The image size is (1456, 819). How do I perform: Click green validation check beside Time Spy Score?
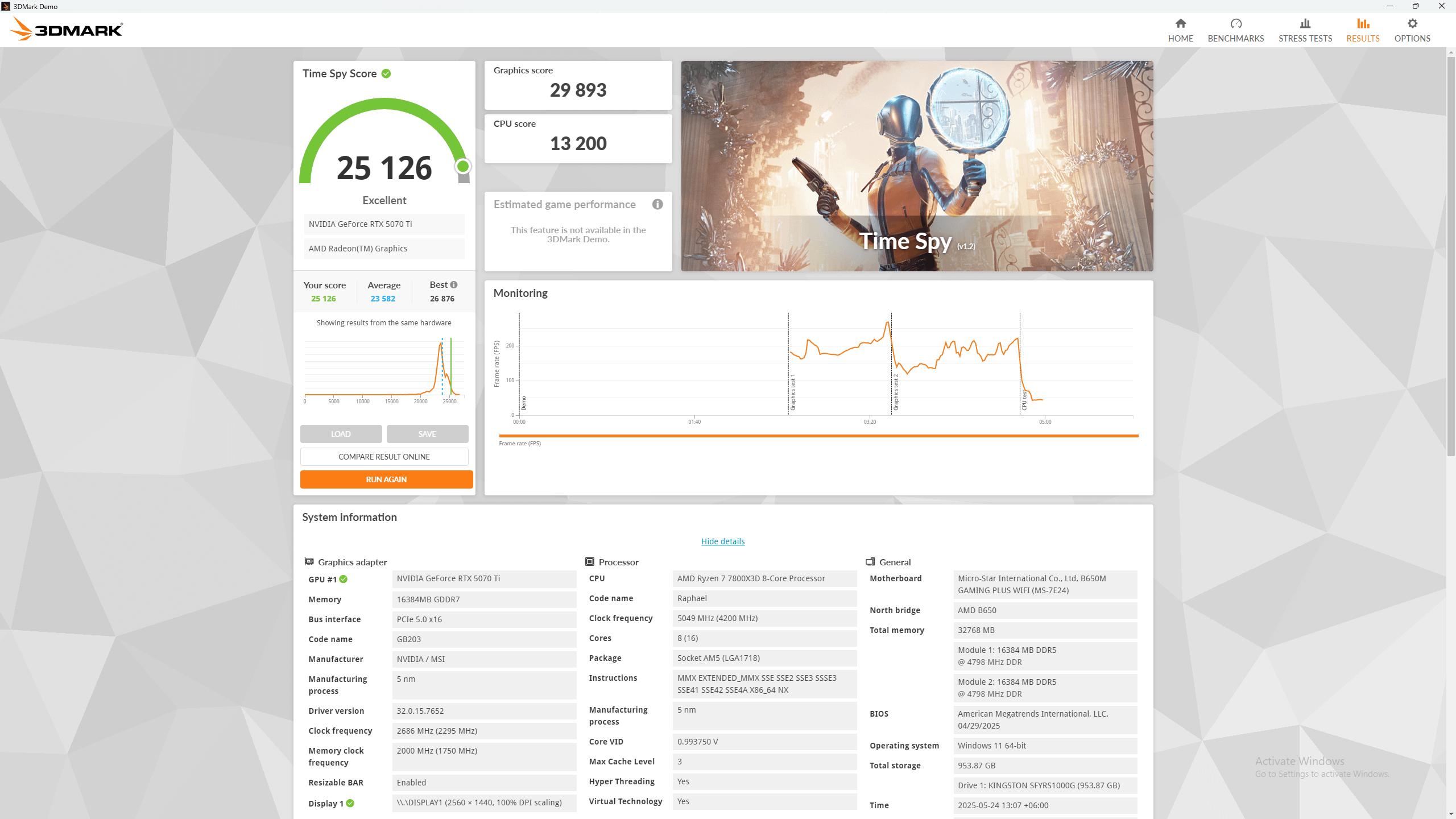coord(386,74)
